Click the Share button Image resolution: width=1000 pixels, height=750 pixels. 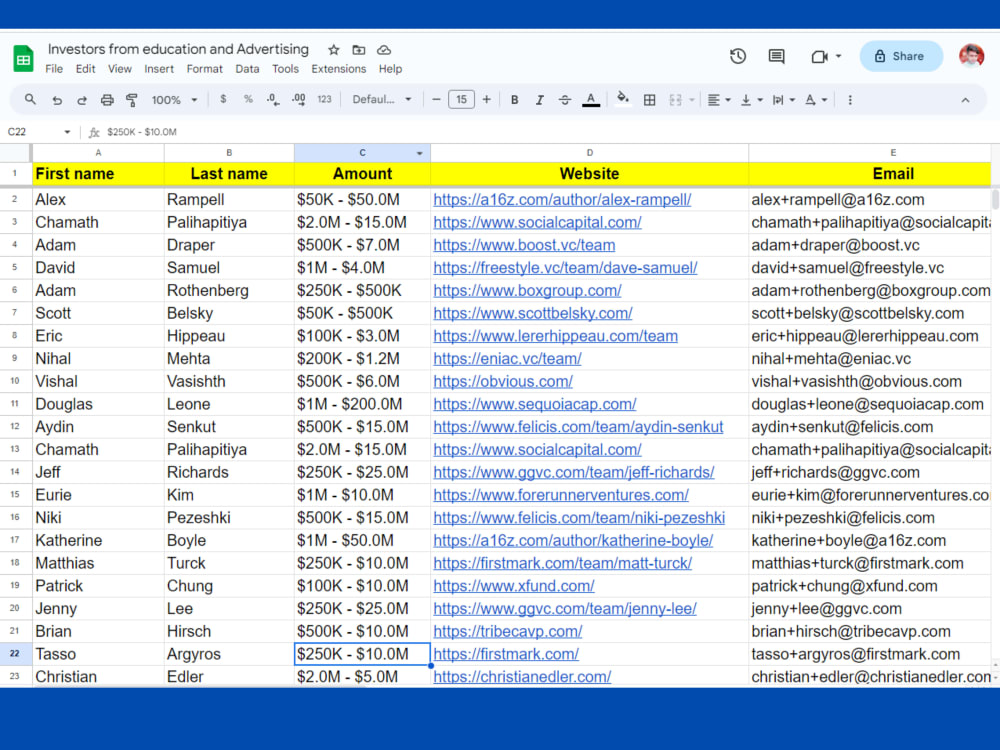point(901,56)
